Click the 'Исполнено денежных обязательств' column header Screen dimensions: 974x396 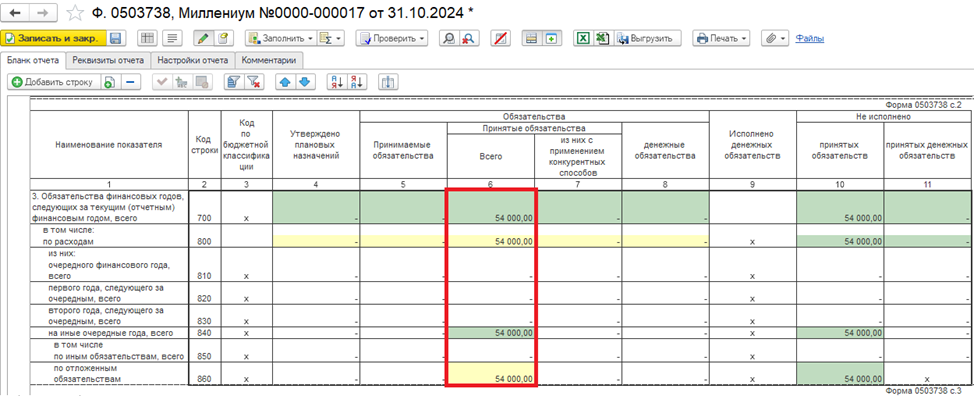coord(753,145)
